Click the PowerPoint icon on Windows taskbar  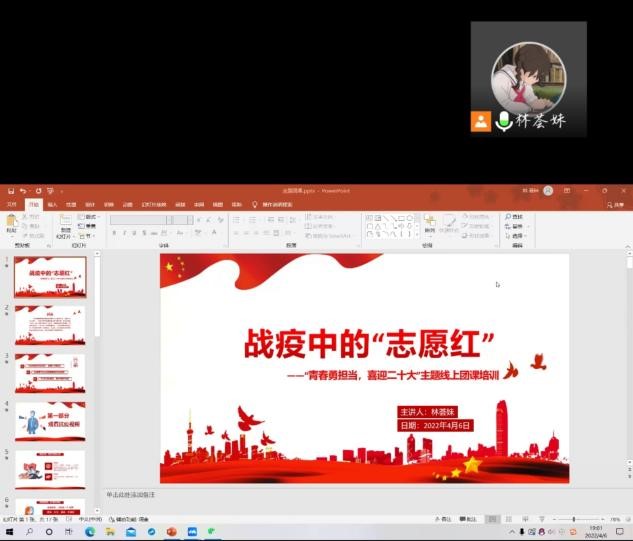171,532
